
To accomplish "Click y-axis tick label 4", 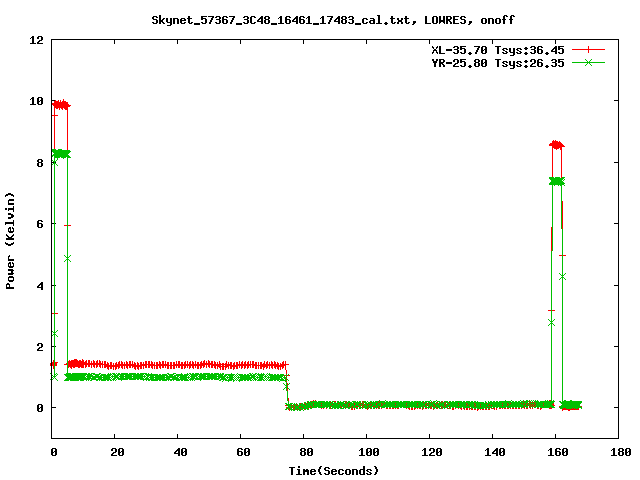I will pos(40,286).
